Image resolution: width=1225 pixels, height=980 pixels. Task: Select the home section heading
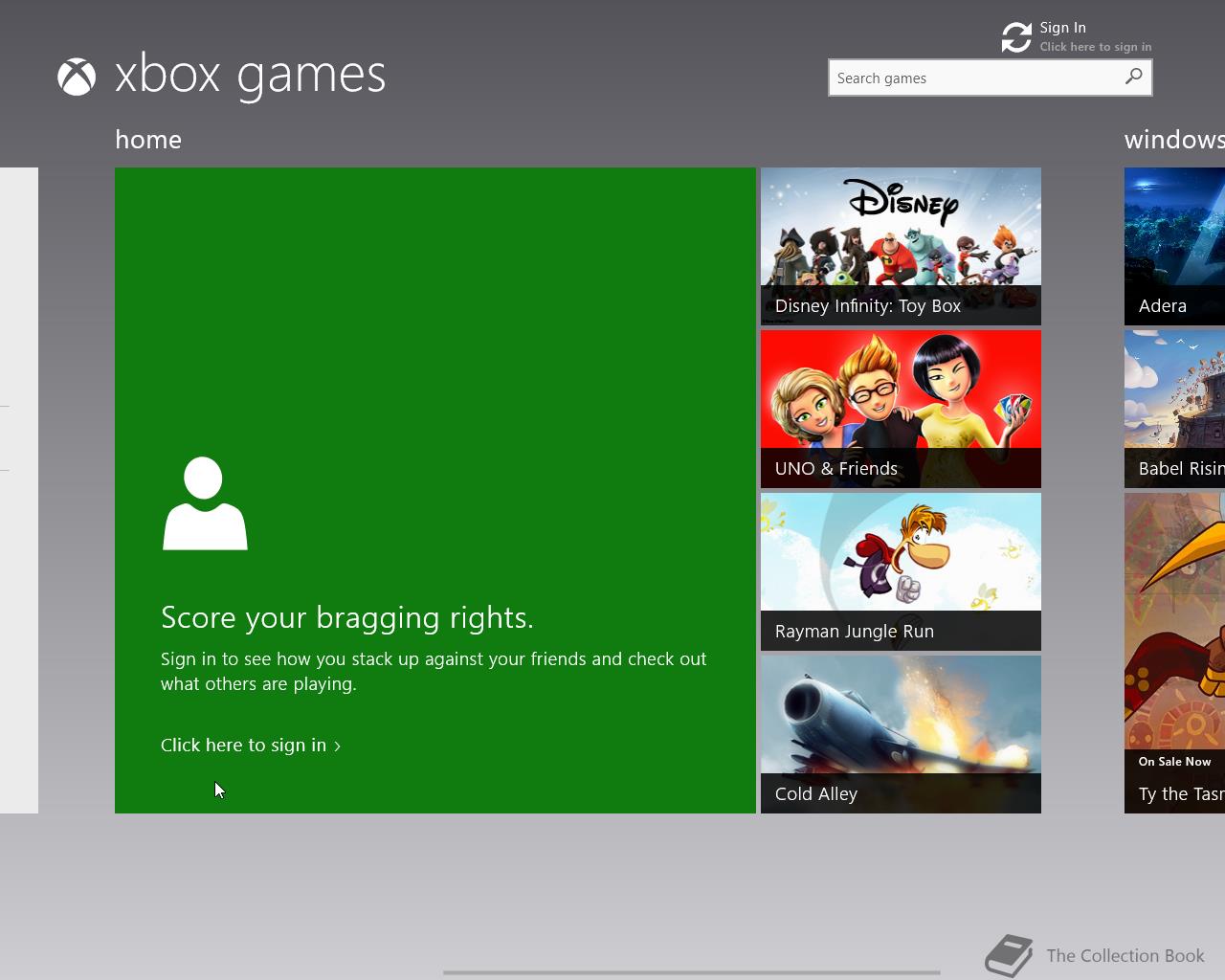coord(148,140)
